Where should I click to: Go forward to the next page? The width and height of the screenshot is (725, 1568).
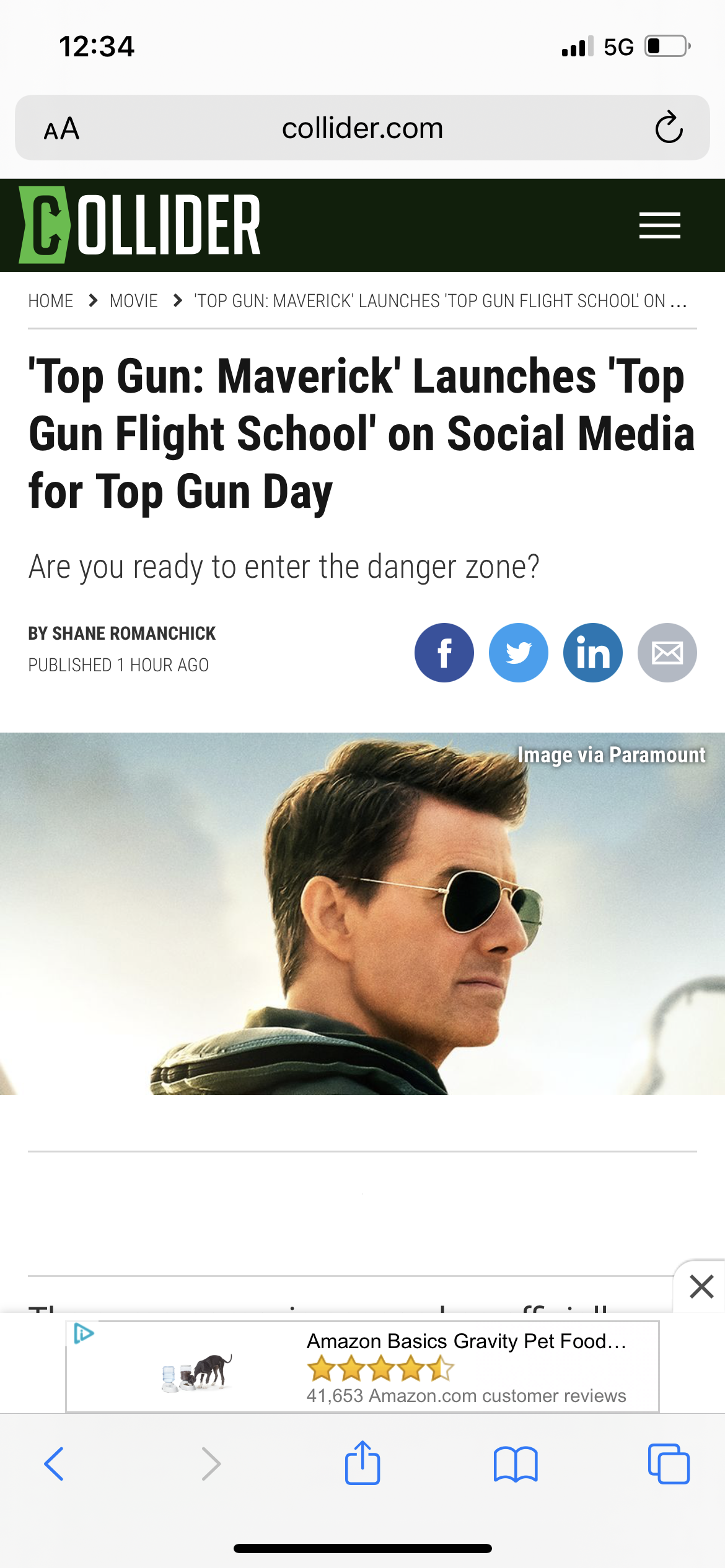click(211, 1464)
